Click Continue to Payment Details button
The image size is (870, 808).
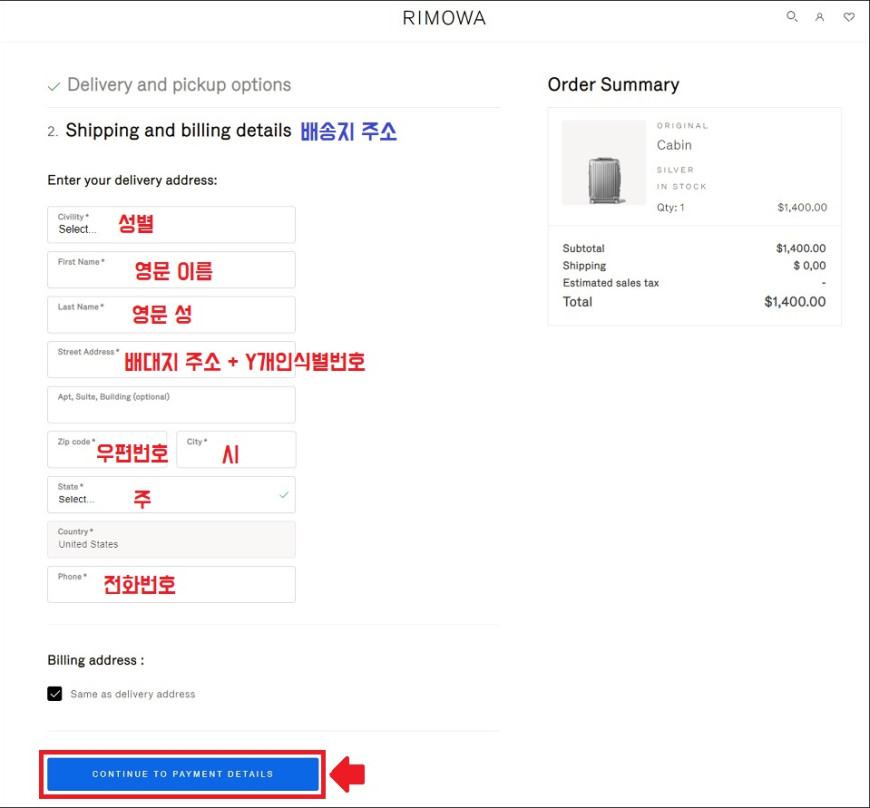[x=183, y=774]
